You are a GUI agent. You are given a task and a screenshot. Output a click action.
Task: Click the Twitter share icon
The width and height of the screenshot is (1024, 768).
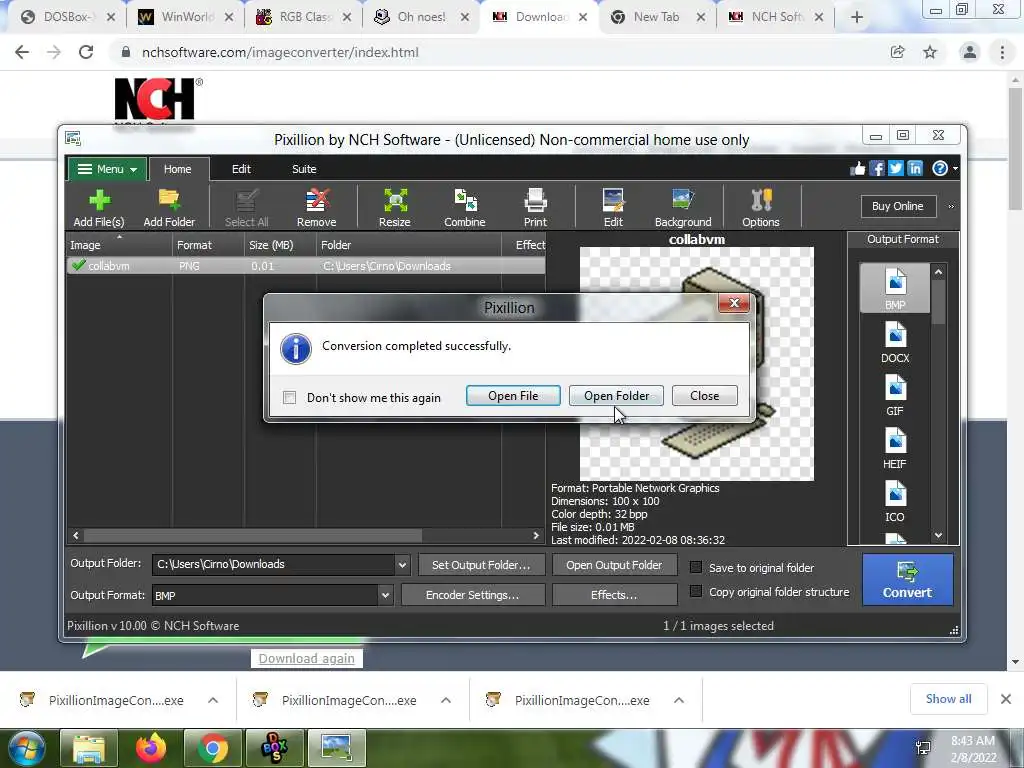pos(896,168)
